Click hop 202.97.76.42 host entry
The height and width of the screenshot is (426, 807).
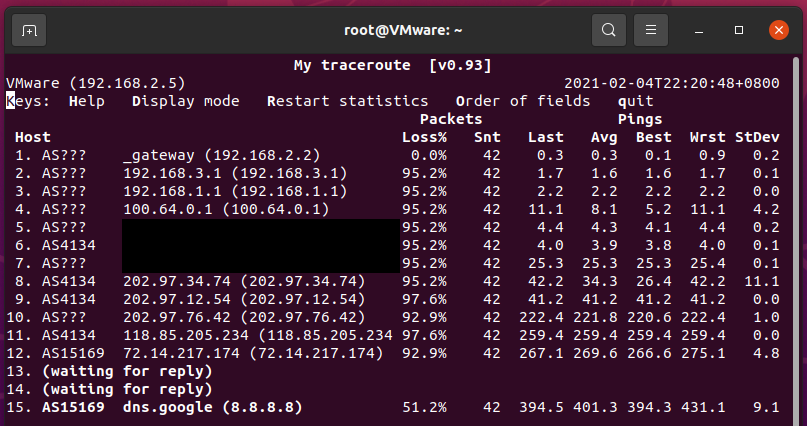[244, 317]
